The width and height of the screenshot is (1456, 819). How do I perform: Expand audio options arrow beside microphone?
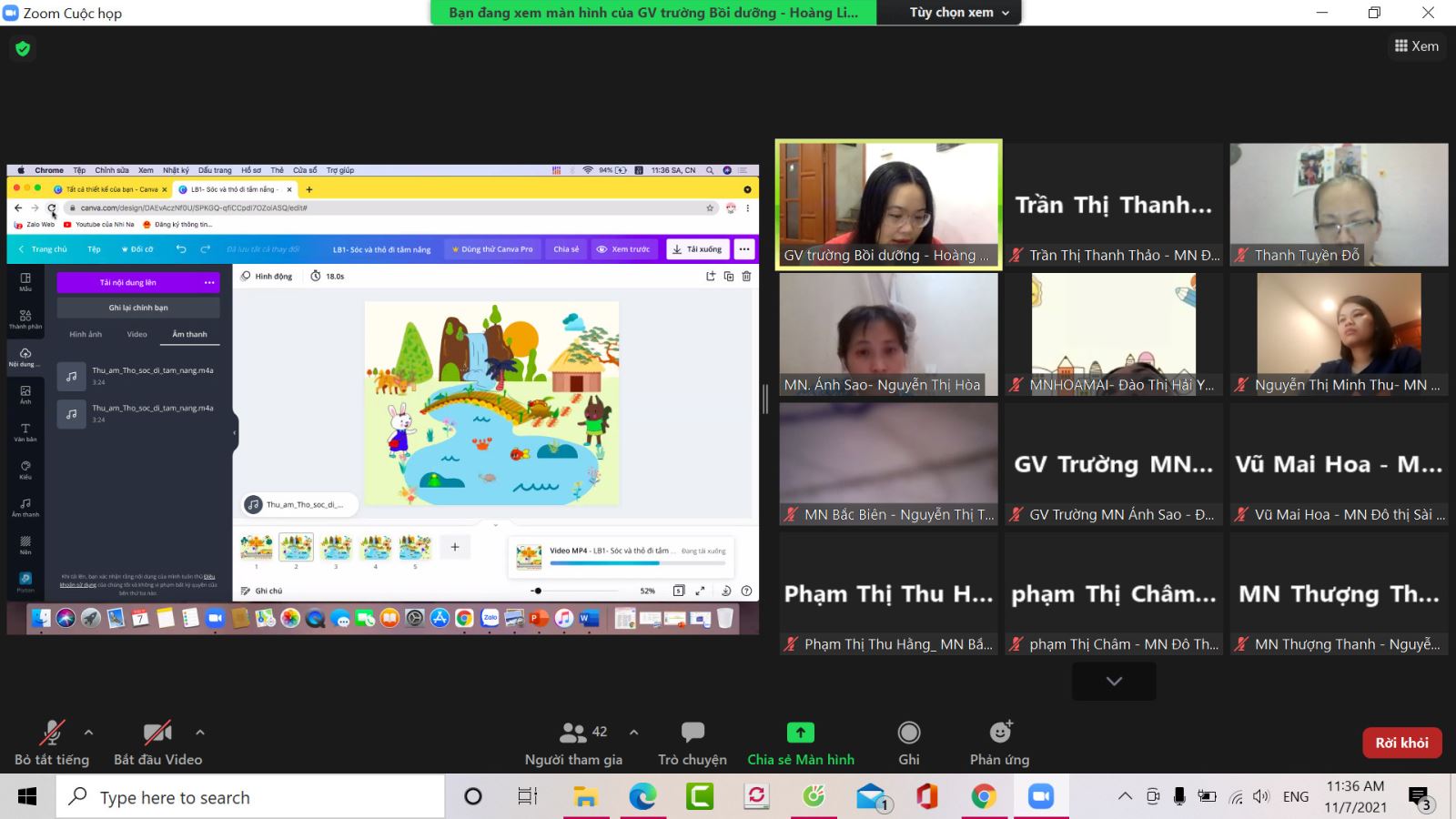tap(88, 732)
